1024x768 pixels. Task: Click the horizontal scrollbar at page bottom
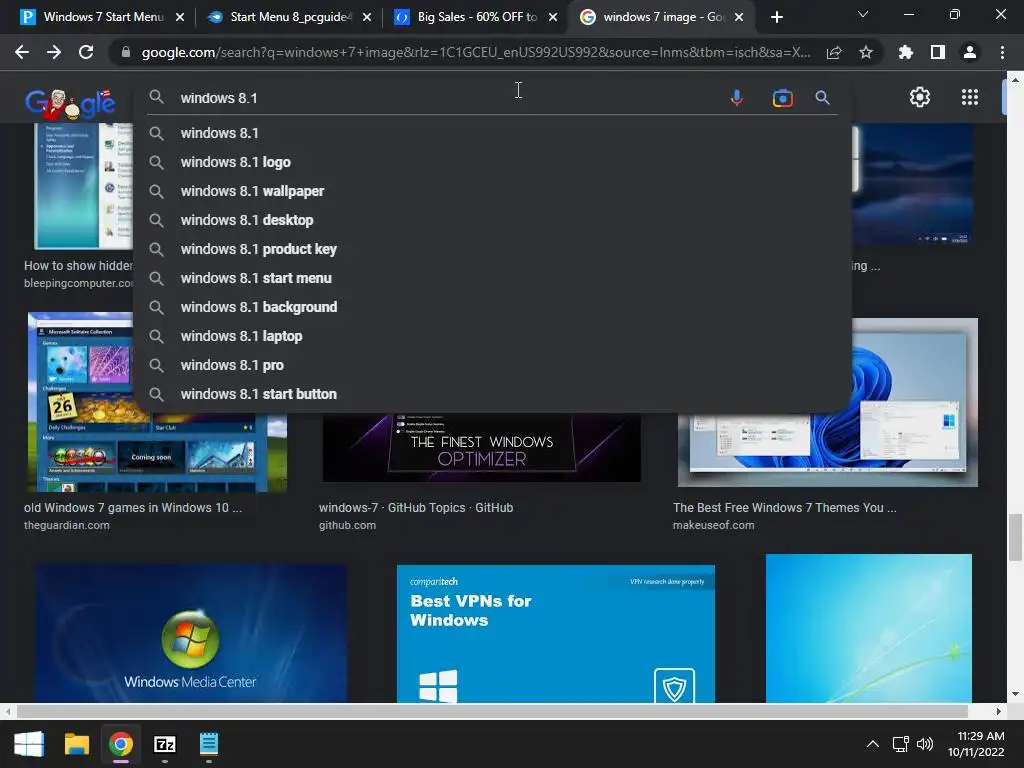tap(492, 711)
